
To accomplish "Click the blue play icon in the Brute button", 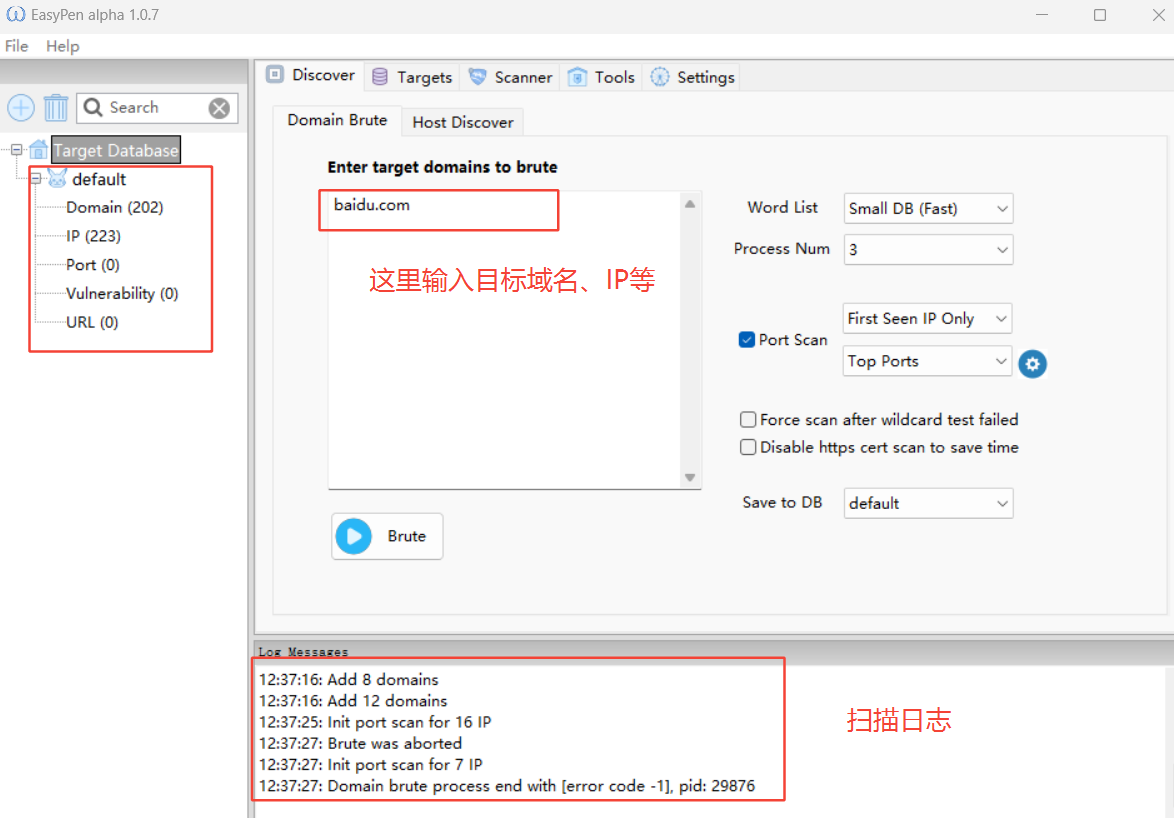I will click(353, 536).
